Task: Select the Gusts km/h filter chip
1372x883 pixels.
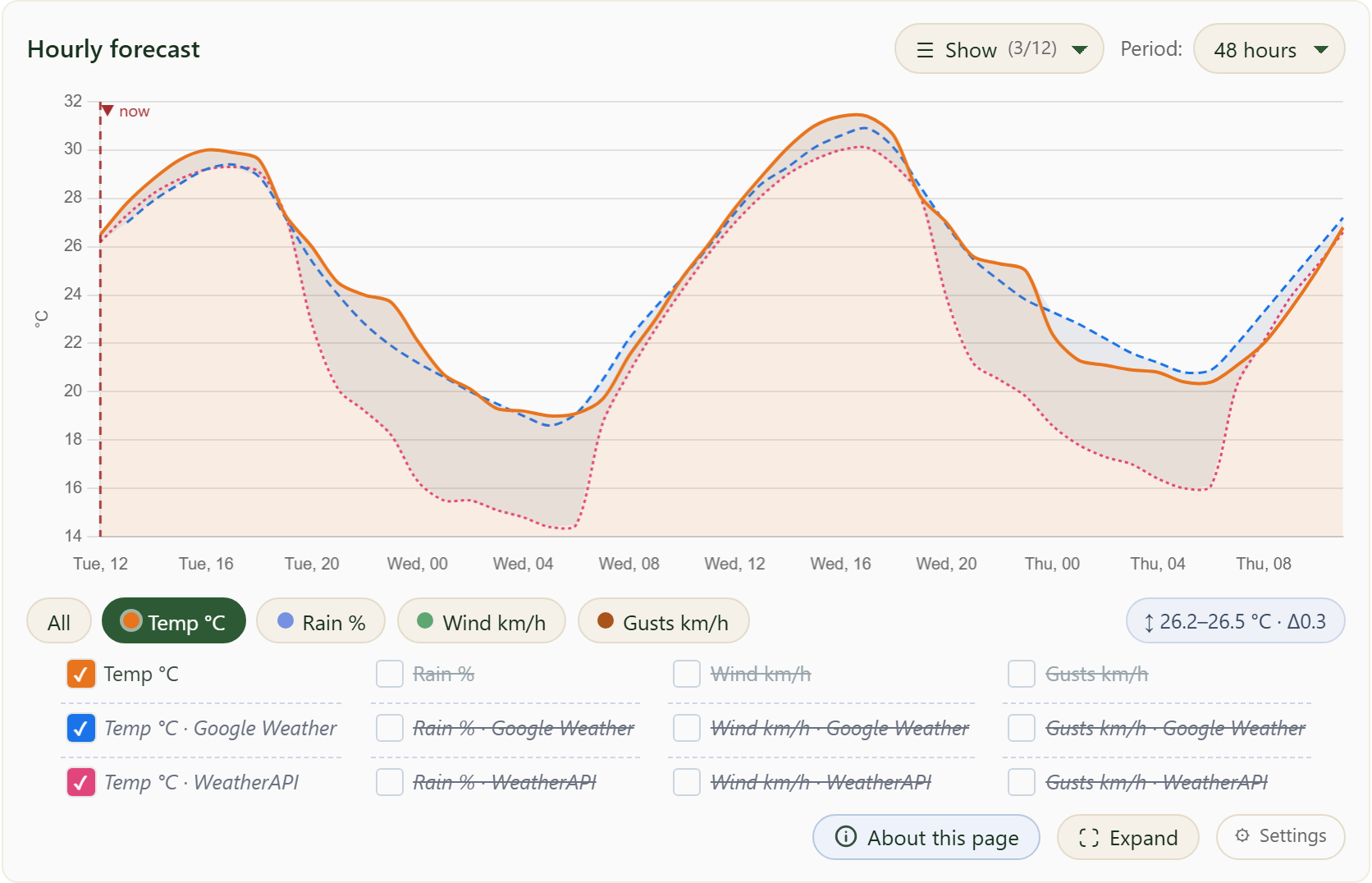Action: tap(664, 621)
